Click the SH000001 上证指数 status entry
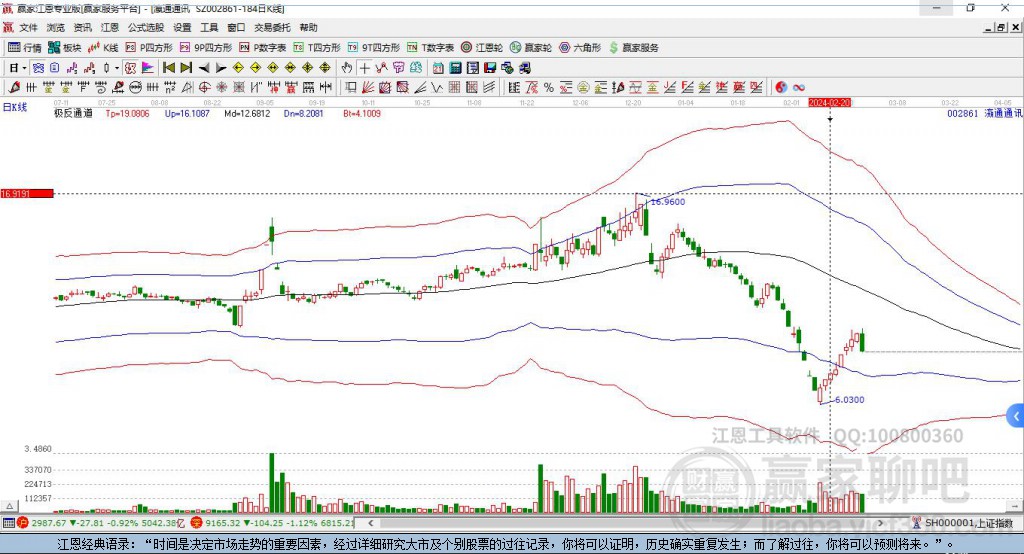The image size is (1024, 554). pos(968,523)
